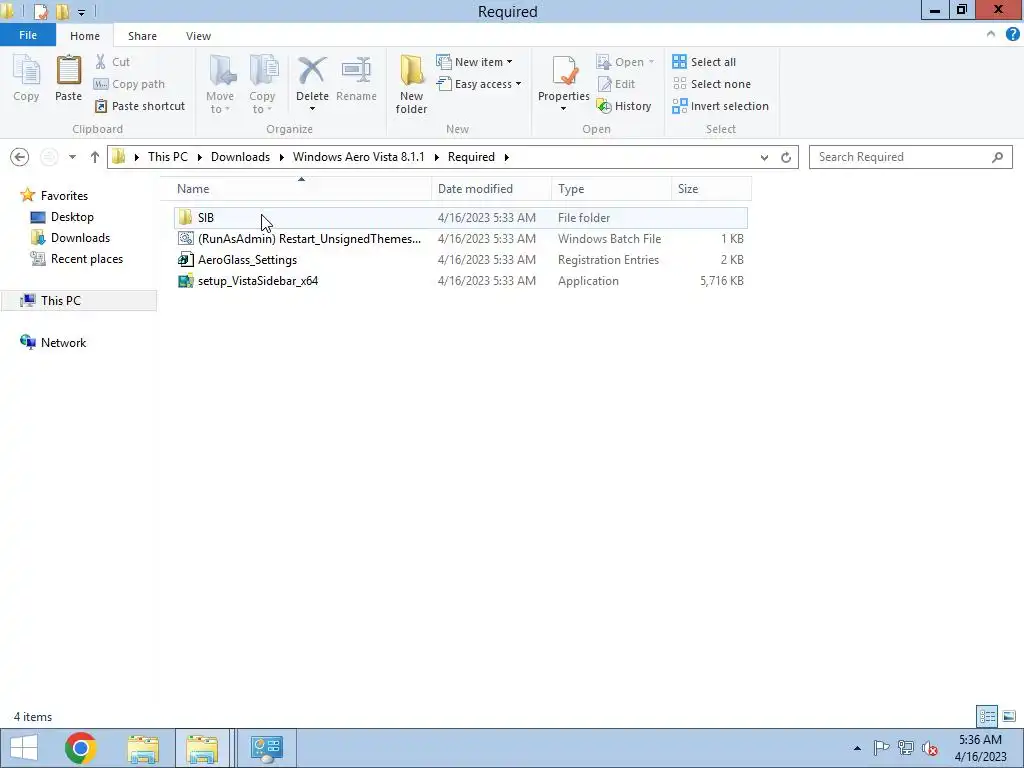Click Windows Aero Vista 8.1.1 breadcrumb
The height and width of the screenshot is (768, 1024).
point(359,157)
